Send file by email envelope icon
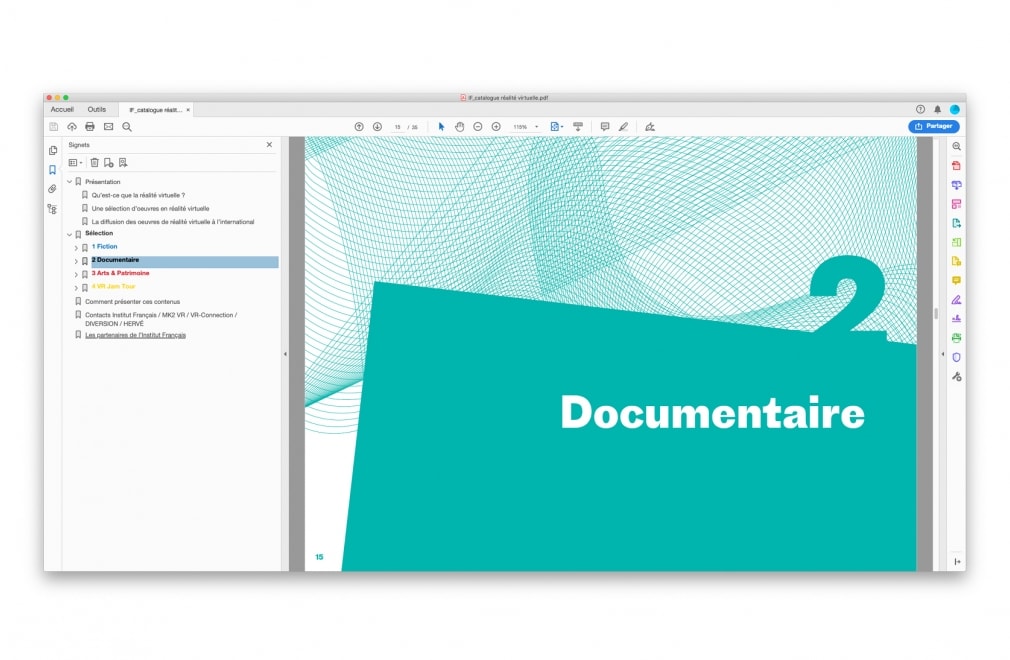1010x660 pixels. click(108, 127)
